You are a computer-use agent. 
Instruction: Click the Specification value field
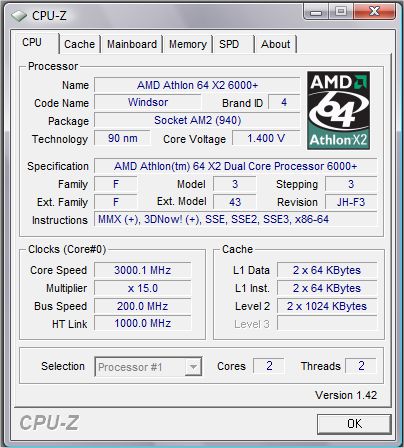pos(236,166)
